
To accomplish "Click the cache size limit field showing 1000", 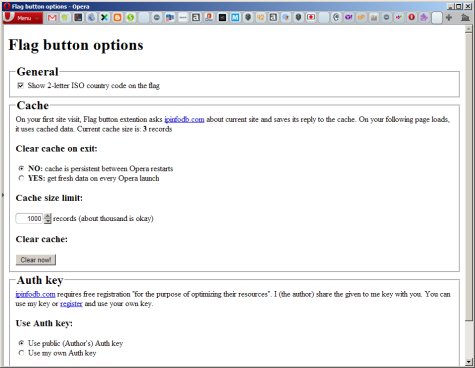I will click(x=29, y=219).
